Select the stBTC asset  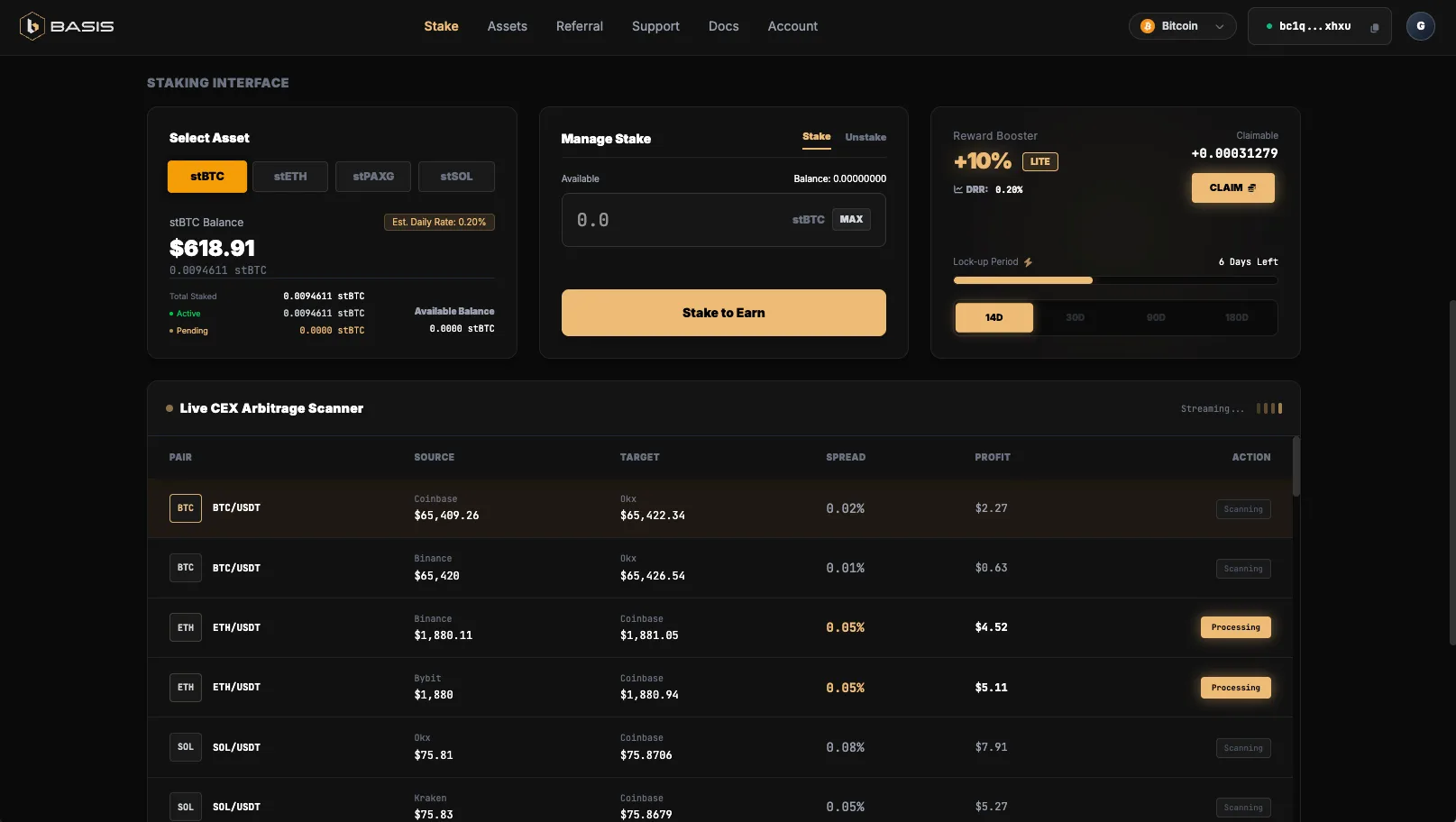tap(207, 177)
